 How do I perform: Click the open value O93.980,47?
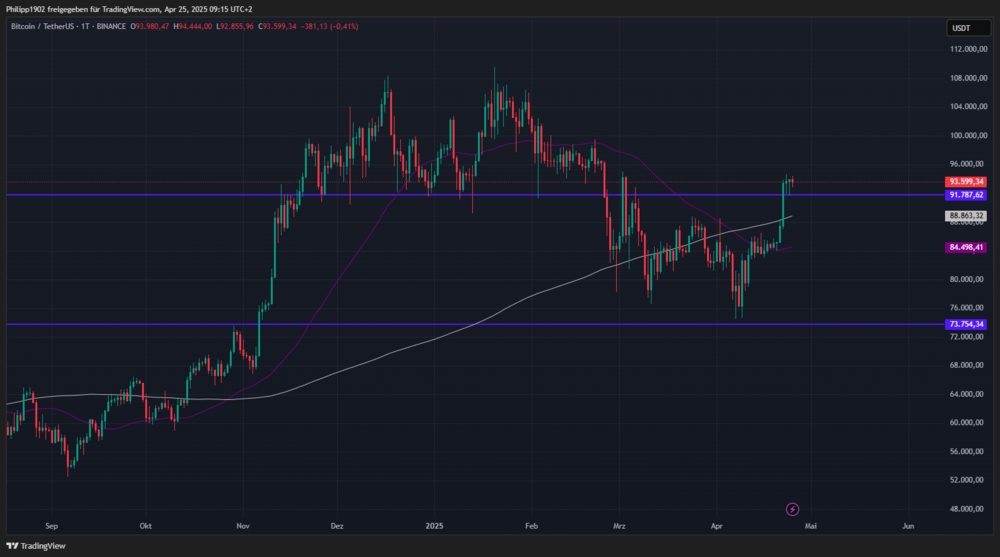150,27
